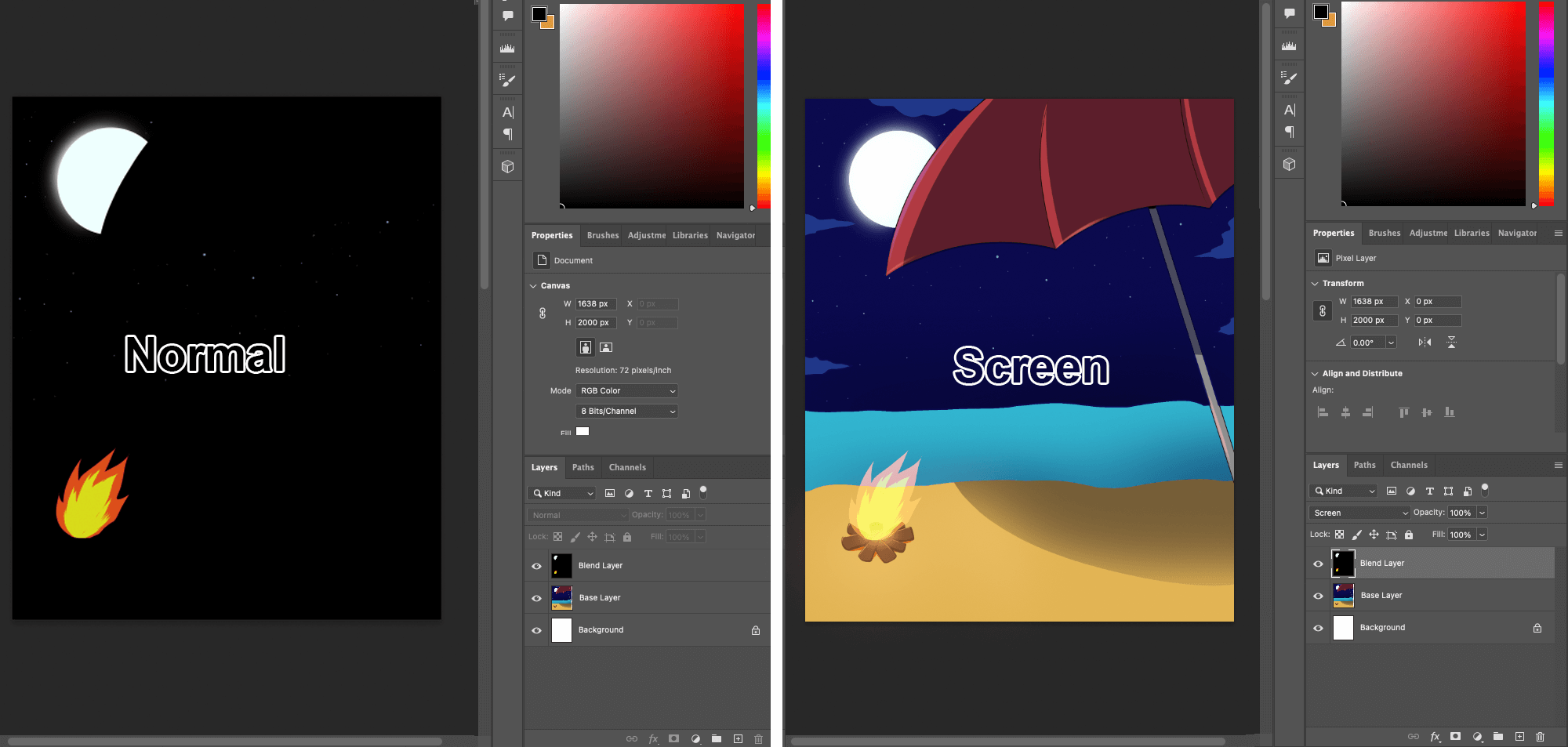Click the Create new layer icon

[738, 738]
